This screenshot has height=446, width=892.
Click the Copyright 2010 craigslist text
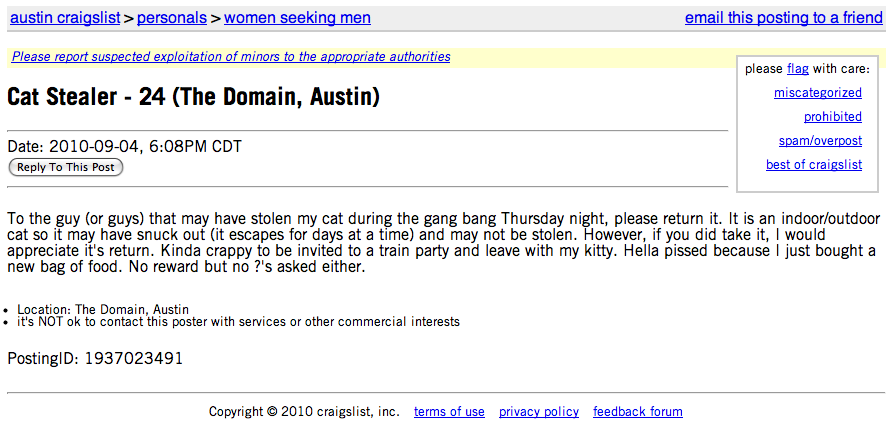click(x=304, y=411)
